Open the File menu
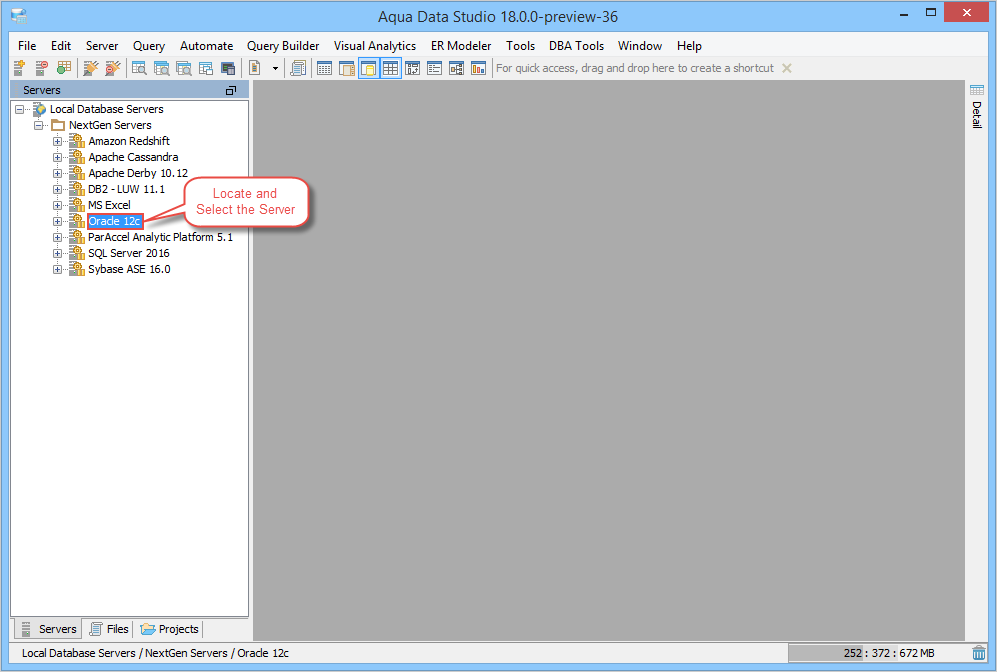This screenshot has width=997, height=672. click(x=27, y=46)
